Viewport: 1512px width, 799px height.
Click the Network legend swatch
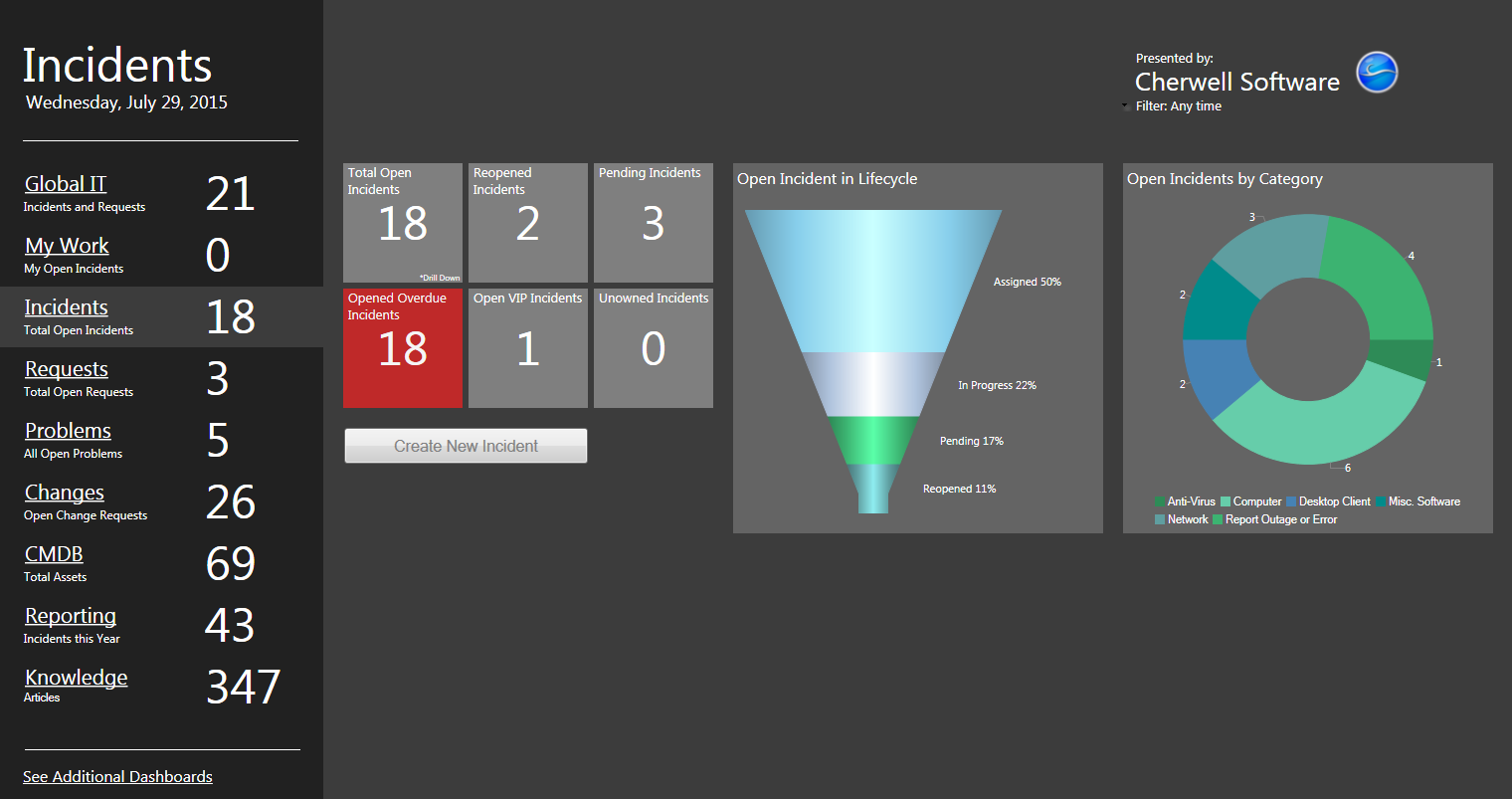pos(1160,519)
